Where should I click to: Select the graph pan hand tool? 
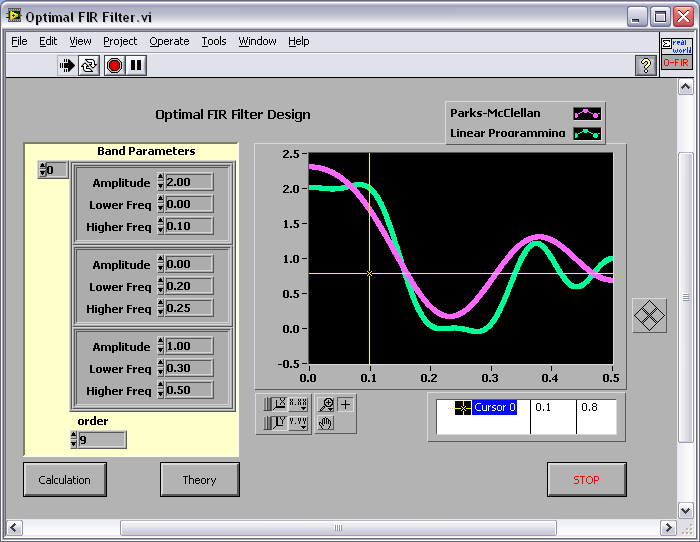tap(326, 423)
